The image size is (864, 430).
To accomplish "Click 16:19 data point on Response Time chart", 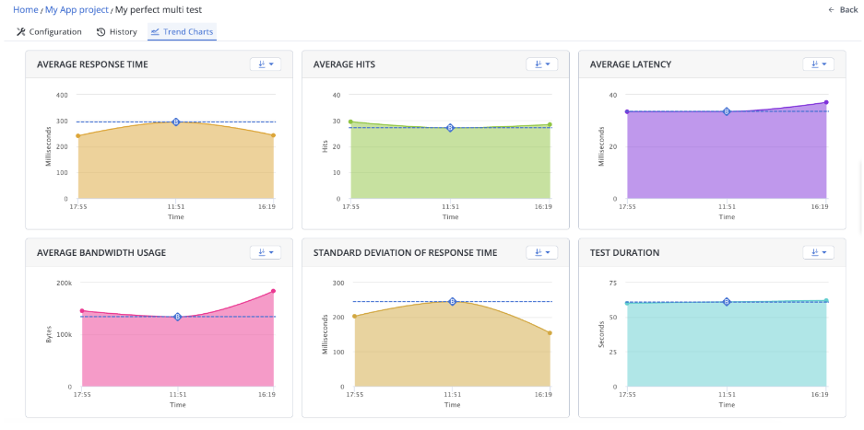I will pyautogui.click(x=273, y=135).
